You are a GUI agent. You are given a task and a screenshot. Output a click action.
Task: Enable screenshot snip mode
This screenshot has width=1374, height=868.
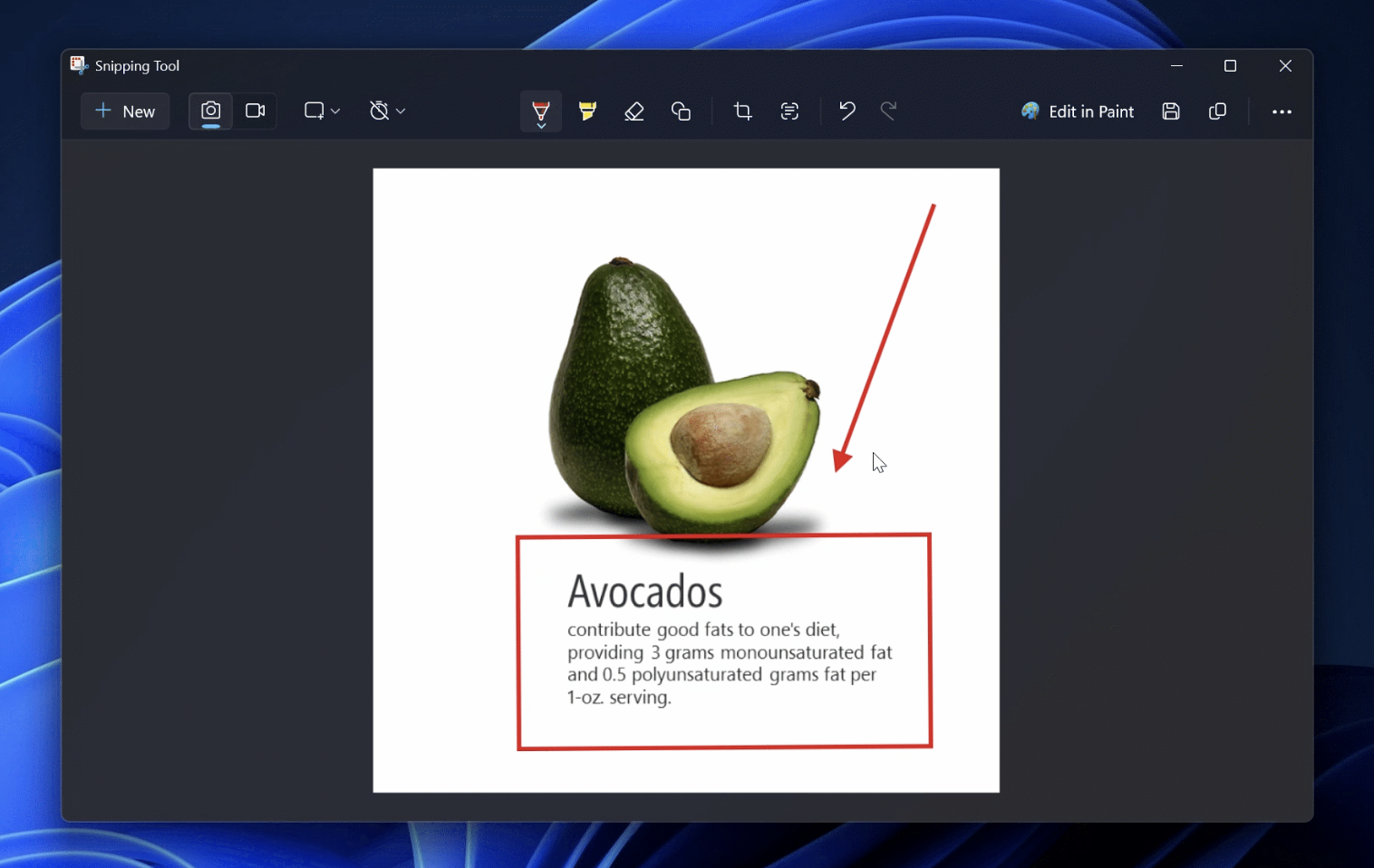[x=209, y=111]
